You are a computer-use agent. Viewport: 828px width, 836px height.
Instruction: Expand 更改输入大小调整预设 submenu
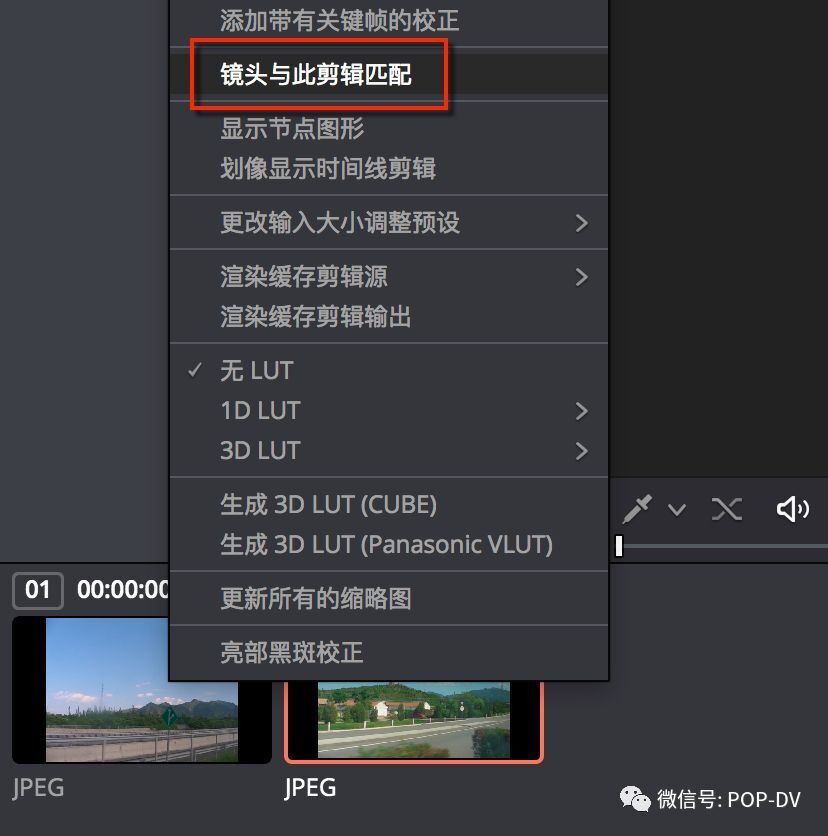coord(389,222)
